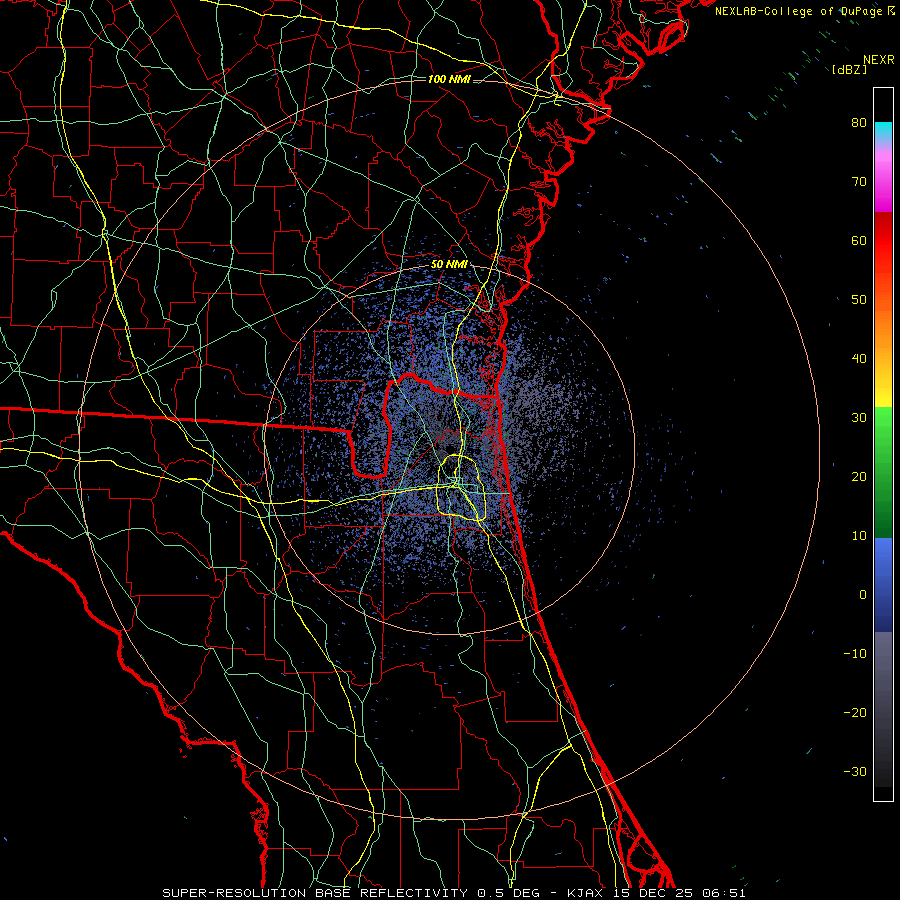
Task: Click the NEXR label above the scale
Action: click(879, 60)
